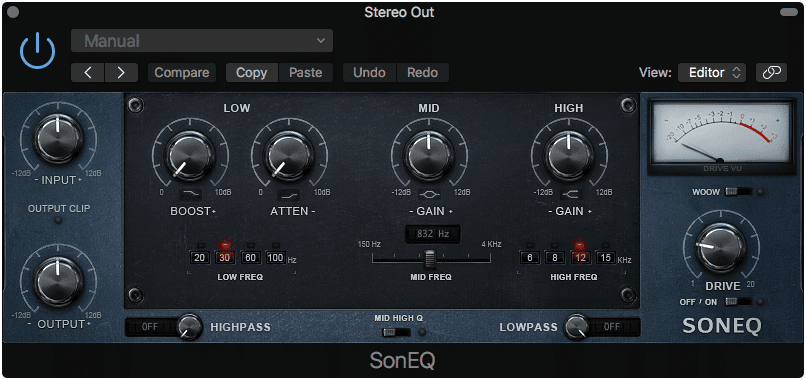This screenshot has height=380, width=806.
Task: Go to previous preset with left arrow
Action: 87,73
